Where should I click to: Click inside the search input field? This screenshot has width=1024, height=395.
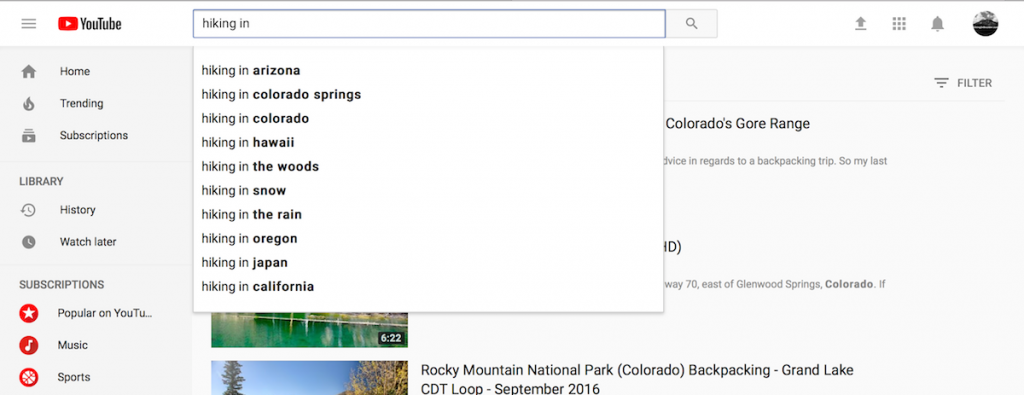coord(429,24)
